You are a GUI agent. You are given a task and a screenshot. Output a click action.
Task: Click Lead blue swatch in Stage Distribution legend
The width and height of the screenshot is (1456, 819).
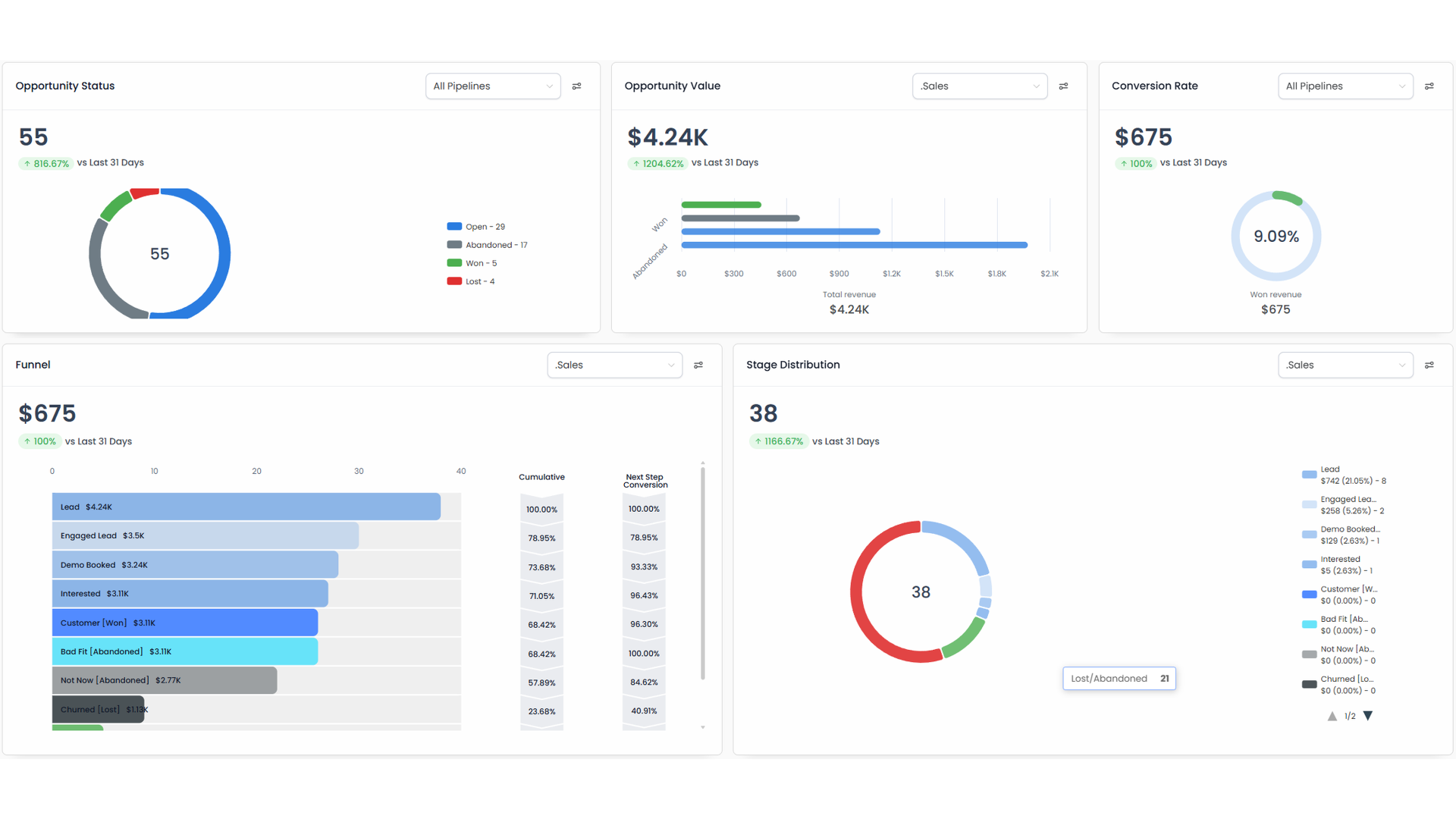click(x=1309, y=475)
